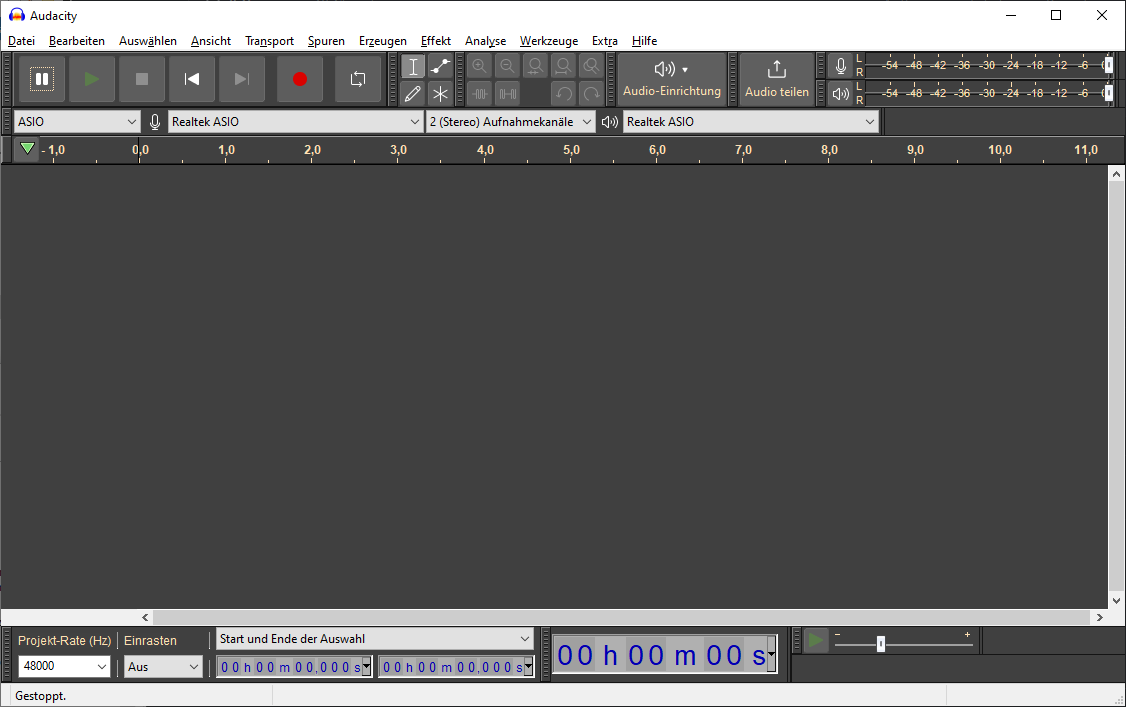The width and height of the screenshot is (1126, 707).
Task: Open the Realtek ASIO recording device dropdown
Action: pyautogui.click(x=295, y=121)
